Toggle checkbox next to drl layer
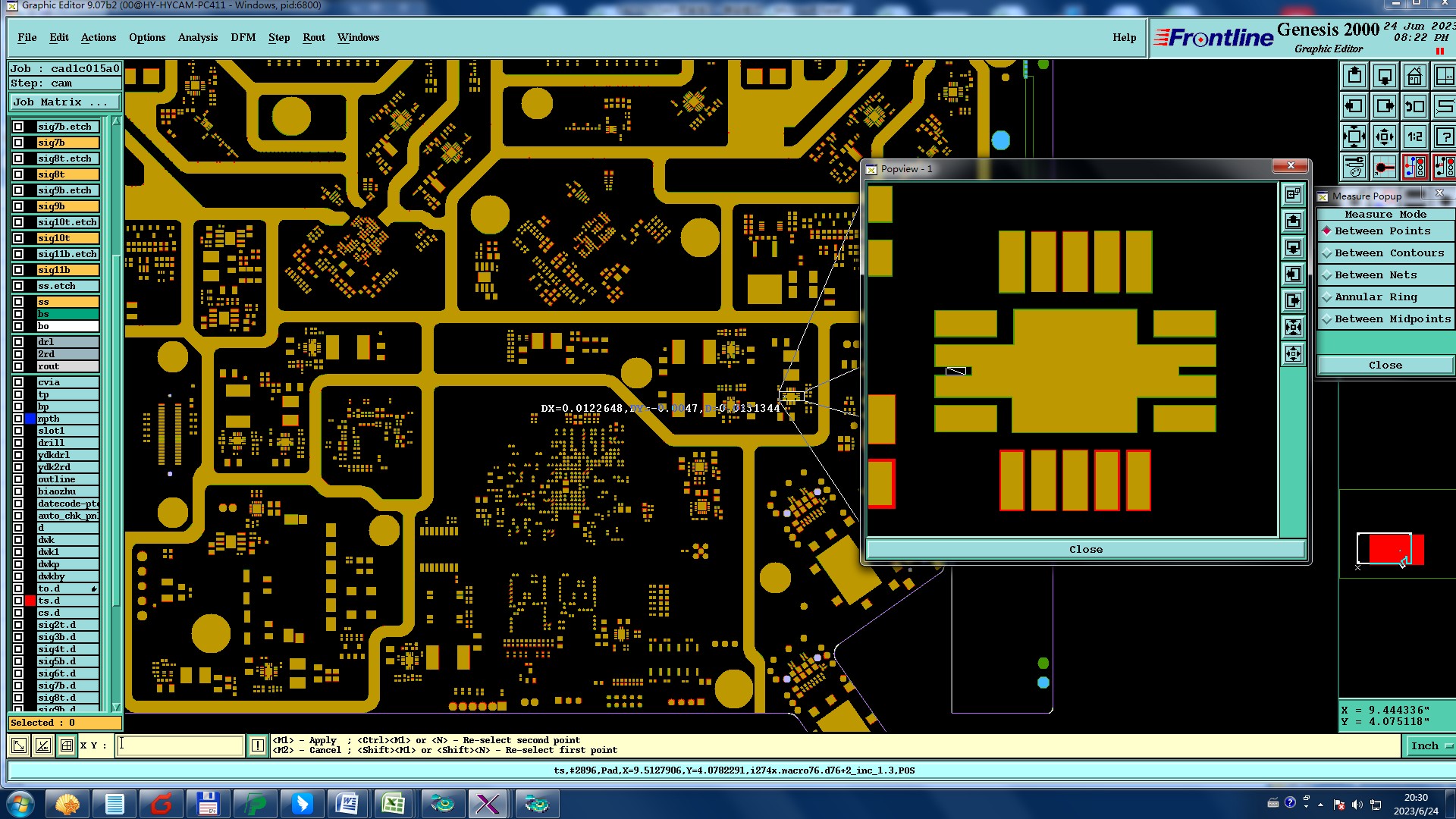Viewport: 1456px width, 819px height. (18, 342)
